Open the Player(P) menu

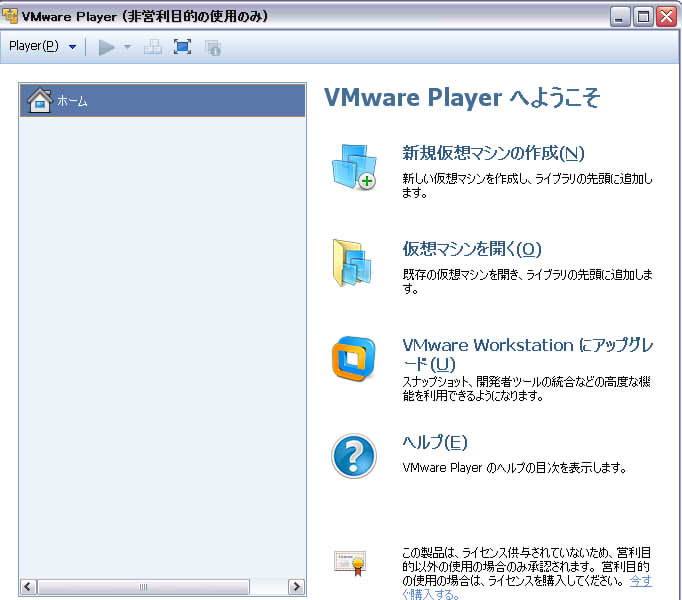33,46
